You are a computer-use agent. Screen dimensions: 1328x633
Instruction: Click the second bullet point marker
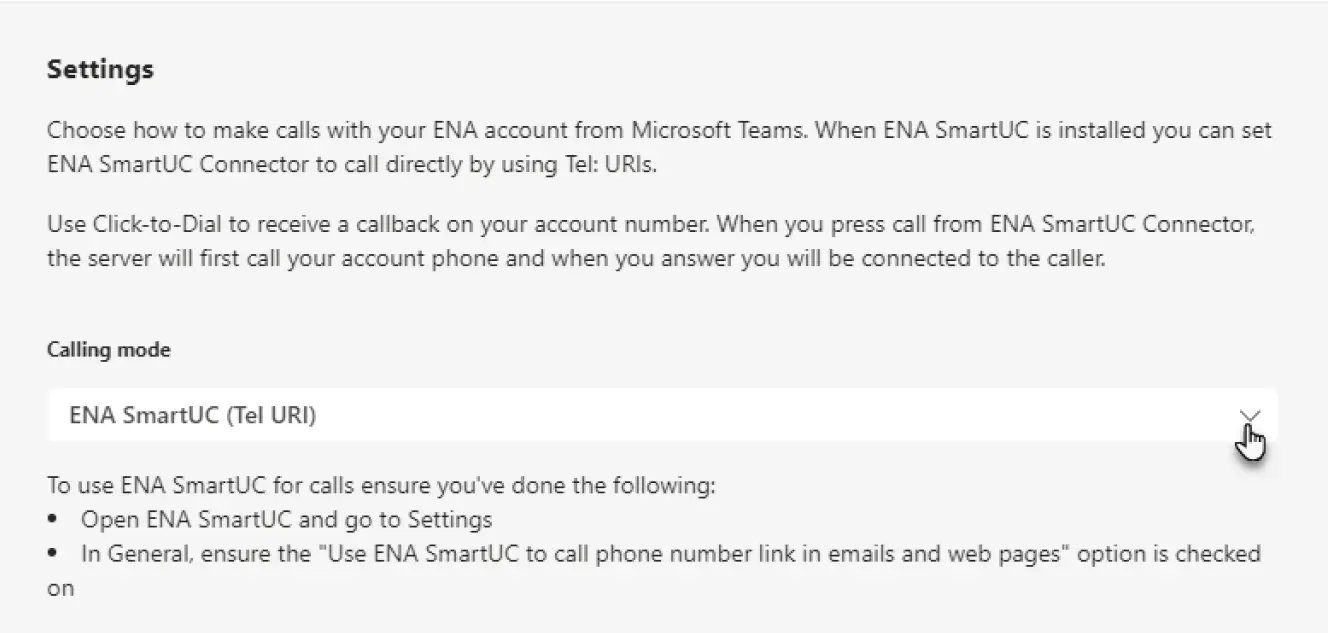coord(53,552)
